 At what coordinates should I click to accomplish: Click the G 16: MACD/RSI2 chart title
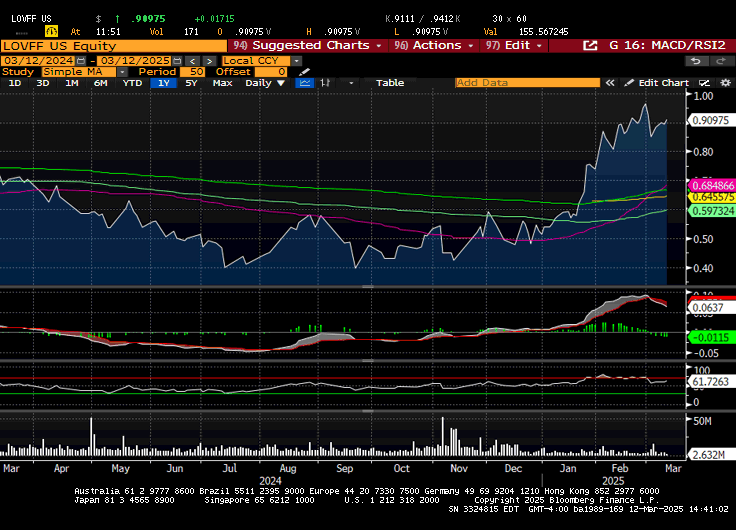click(667, 46)
